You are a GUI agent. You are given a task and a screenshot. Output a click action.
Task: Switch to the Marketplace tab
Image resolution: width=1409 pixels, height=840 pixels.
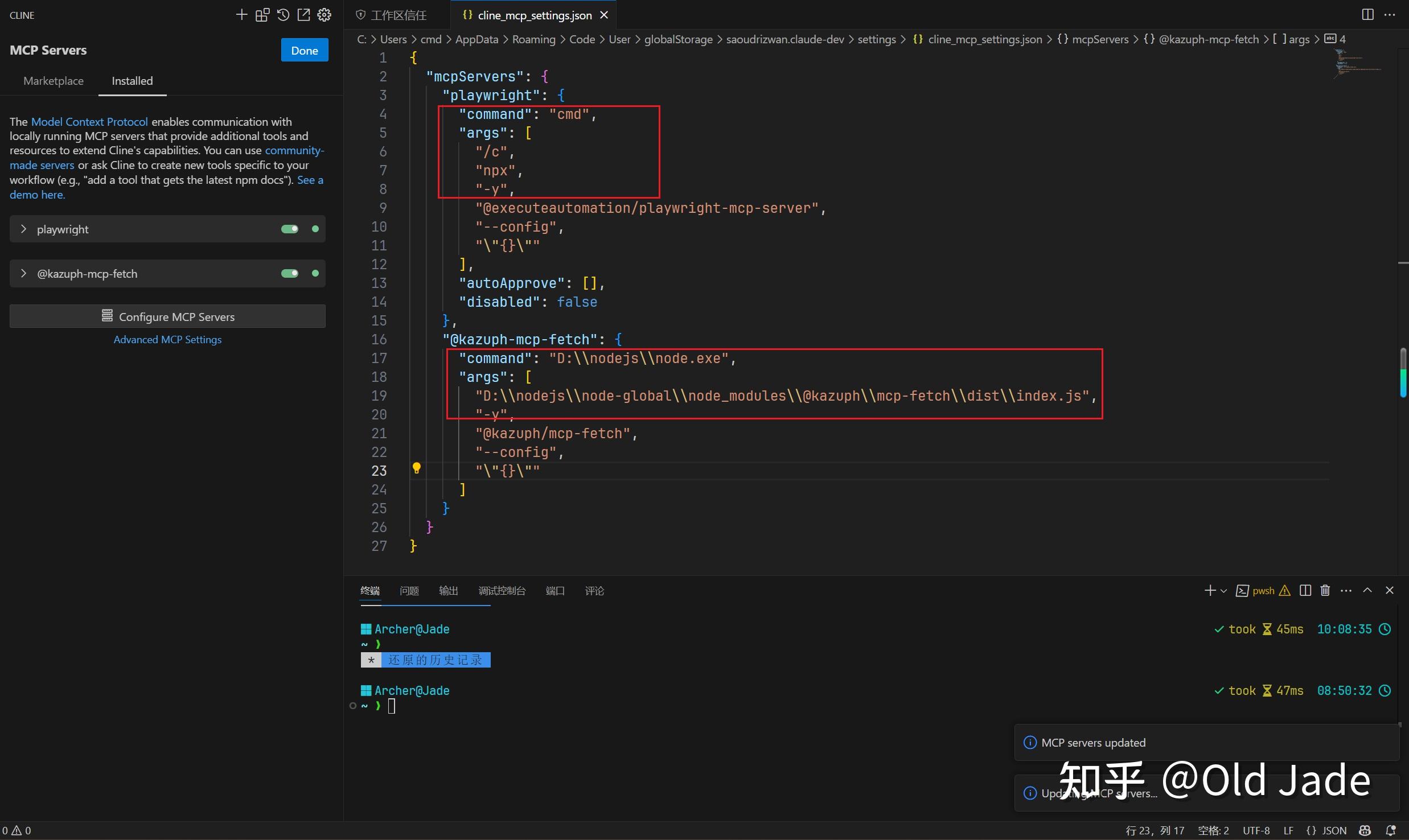click(53, 81)
